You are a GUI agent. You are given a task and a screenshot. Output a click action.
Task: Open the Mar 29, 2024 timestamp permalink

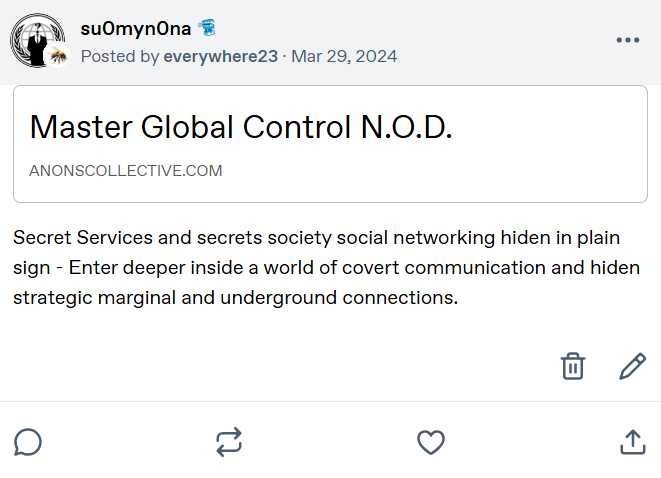pyautogui.click(x=344, y=56)
